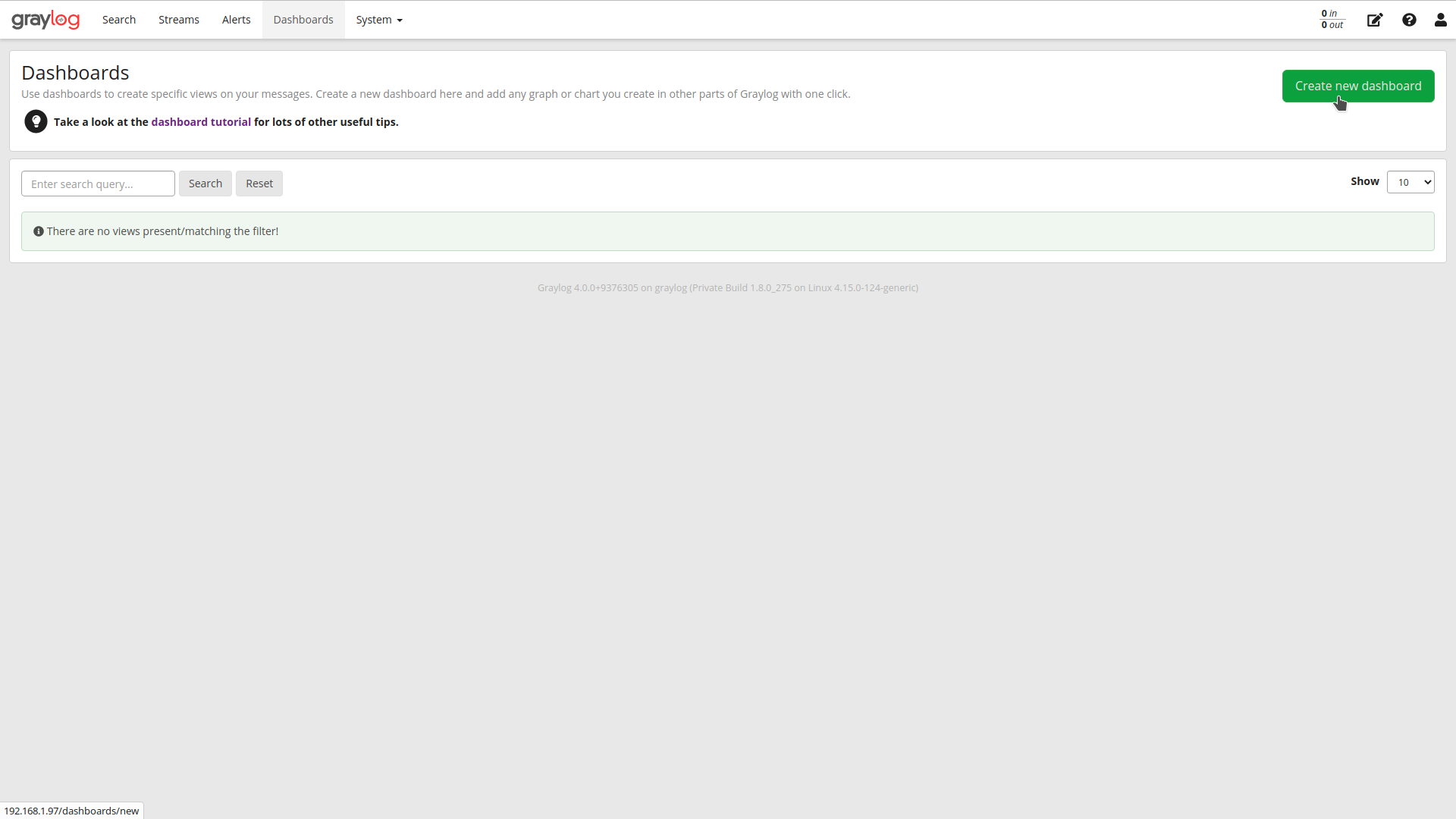Switch to the Alerts section
This screenshot has height=819, width=1456.
(x=236, y=20)
